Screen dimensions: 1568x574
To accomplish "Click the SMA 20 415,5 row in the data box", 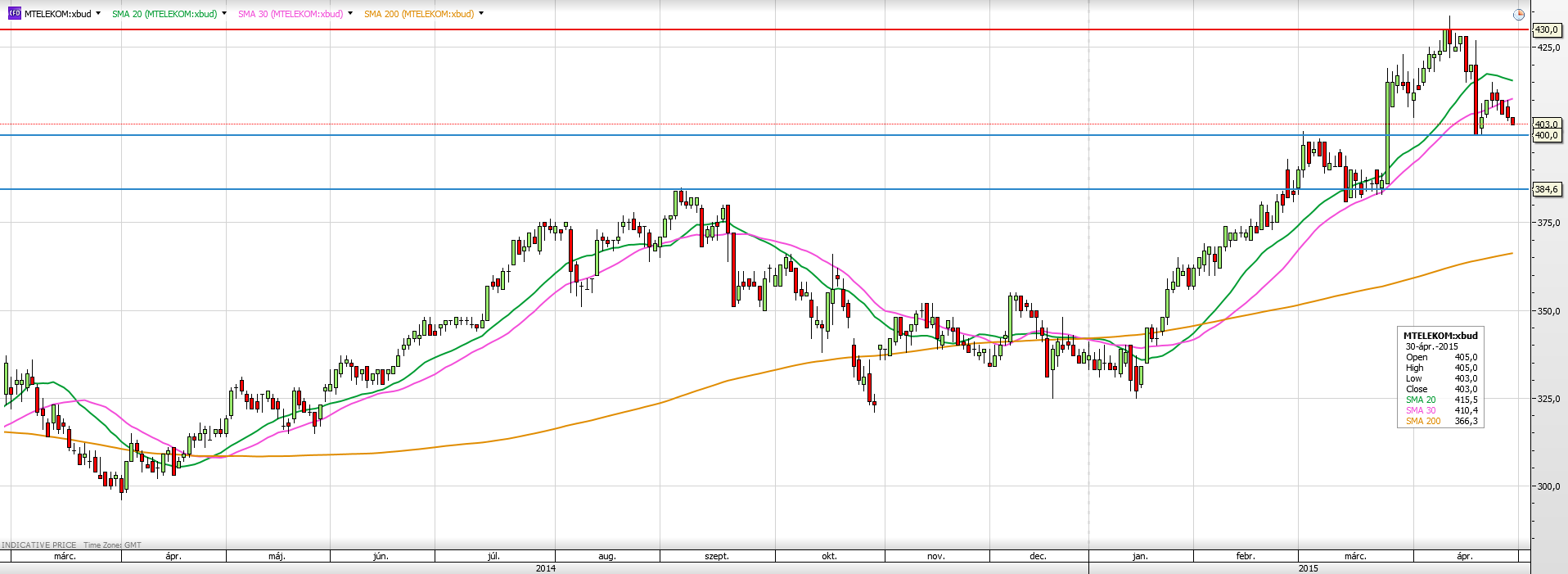I will [x=1441, y=400].
